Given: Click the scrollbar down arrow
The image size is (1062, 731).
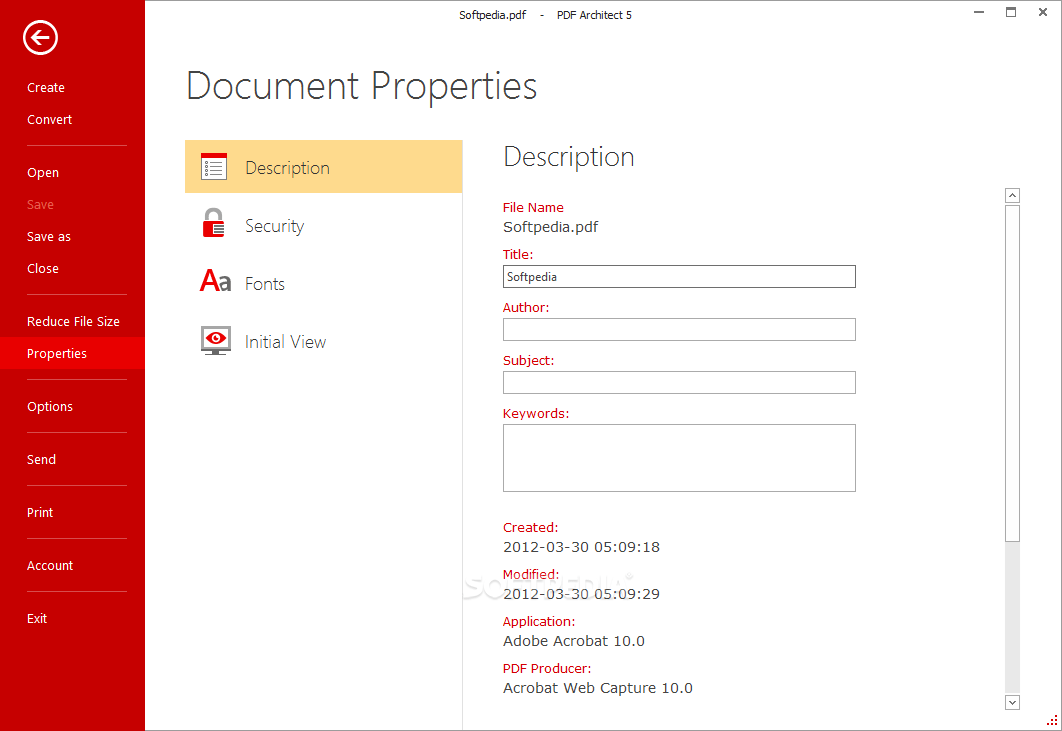Looking at the screenshot, I should click(x=1012, y=702).
